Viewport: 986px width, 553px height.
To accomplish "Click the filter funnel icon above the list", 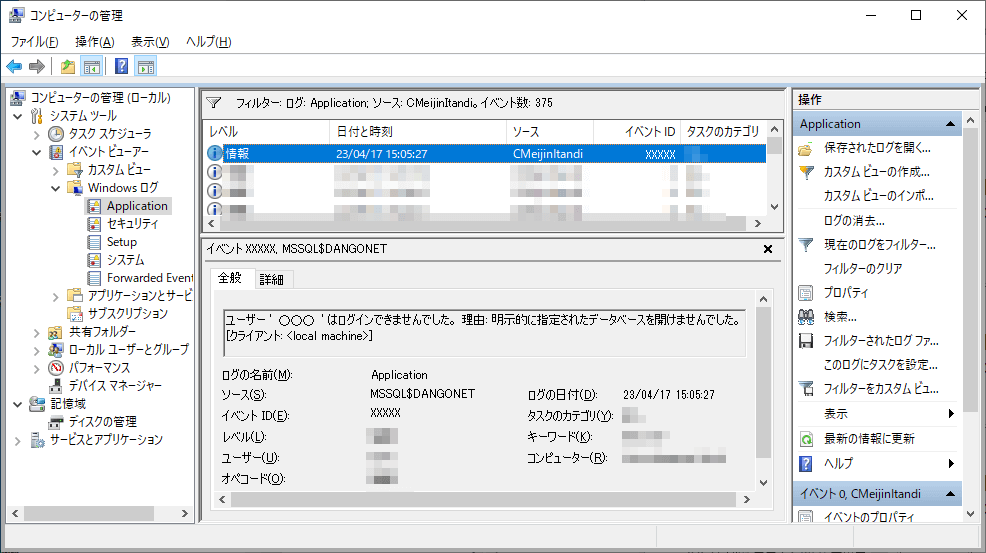I will (x=213, y=102).
